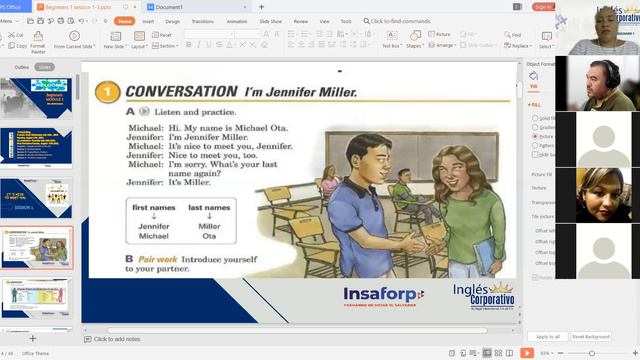Open the Menu dropdown

tap(9, 21)
